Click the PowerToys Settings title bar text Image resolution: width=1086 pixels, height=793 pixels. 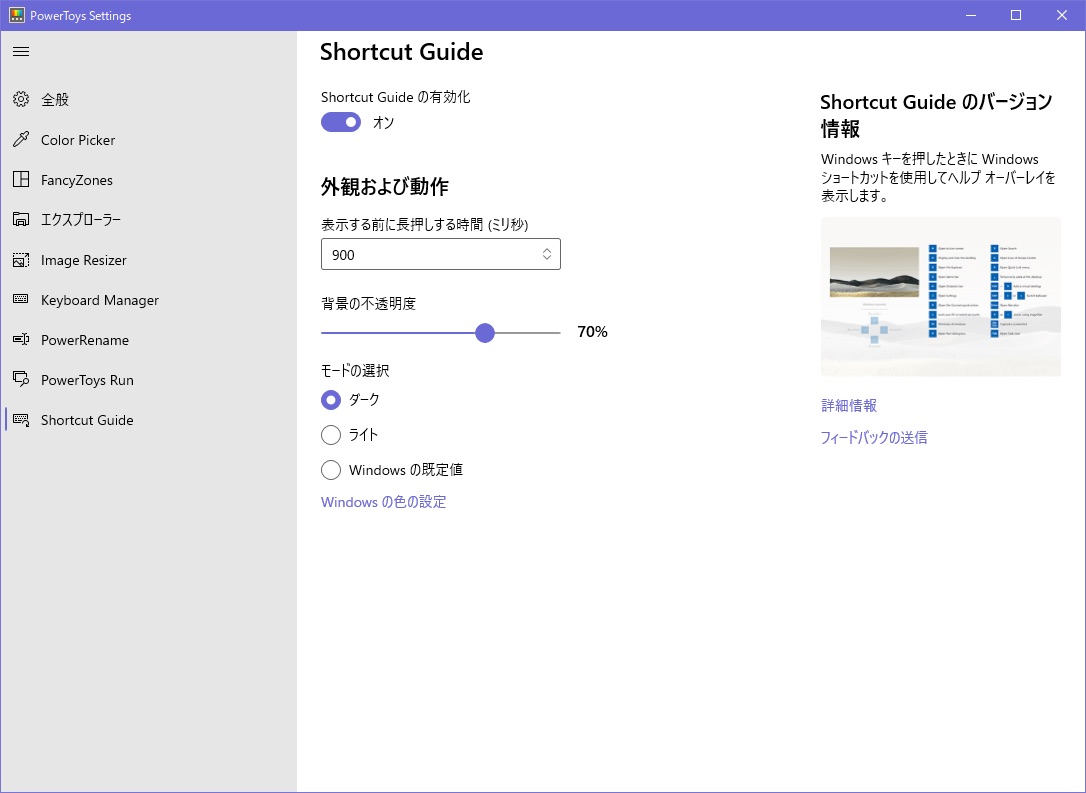(x=80, y=15)
